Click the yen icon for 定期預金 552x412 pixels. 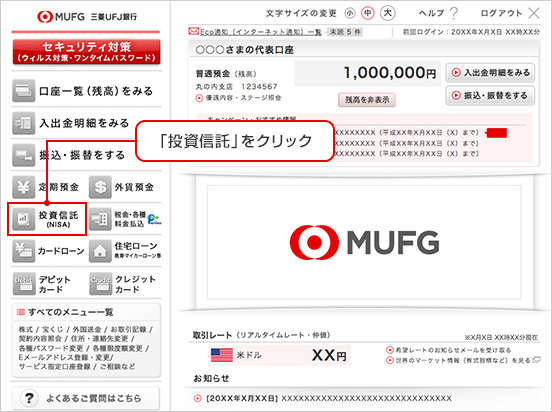24,187
